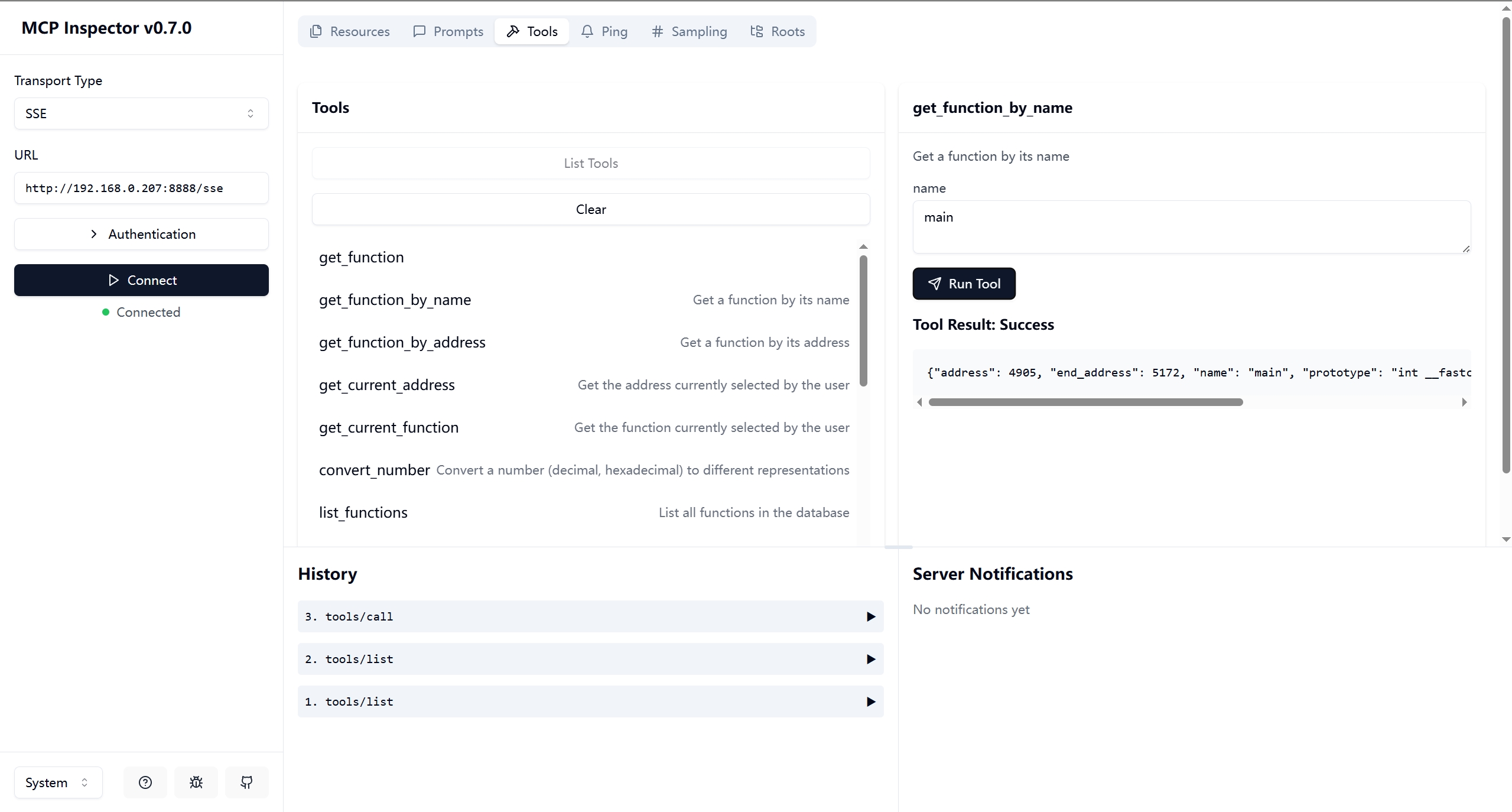
Task: Switch to the Prompts tab
Action: 448,31
